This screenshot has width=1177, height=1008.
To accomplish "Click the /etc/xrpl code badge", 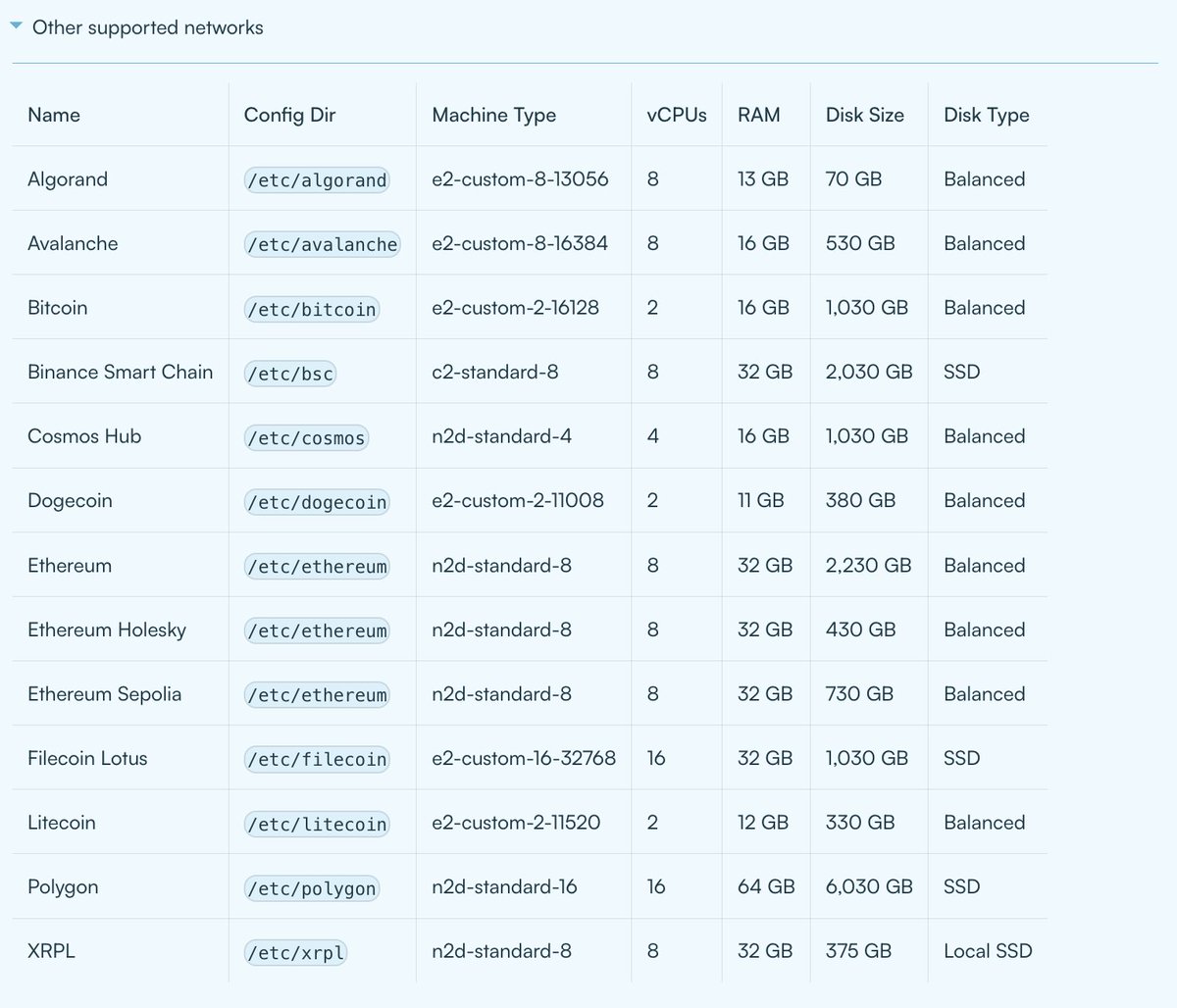I will (x=296, y=951).
